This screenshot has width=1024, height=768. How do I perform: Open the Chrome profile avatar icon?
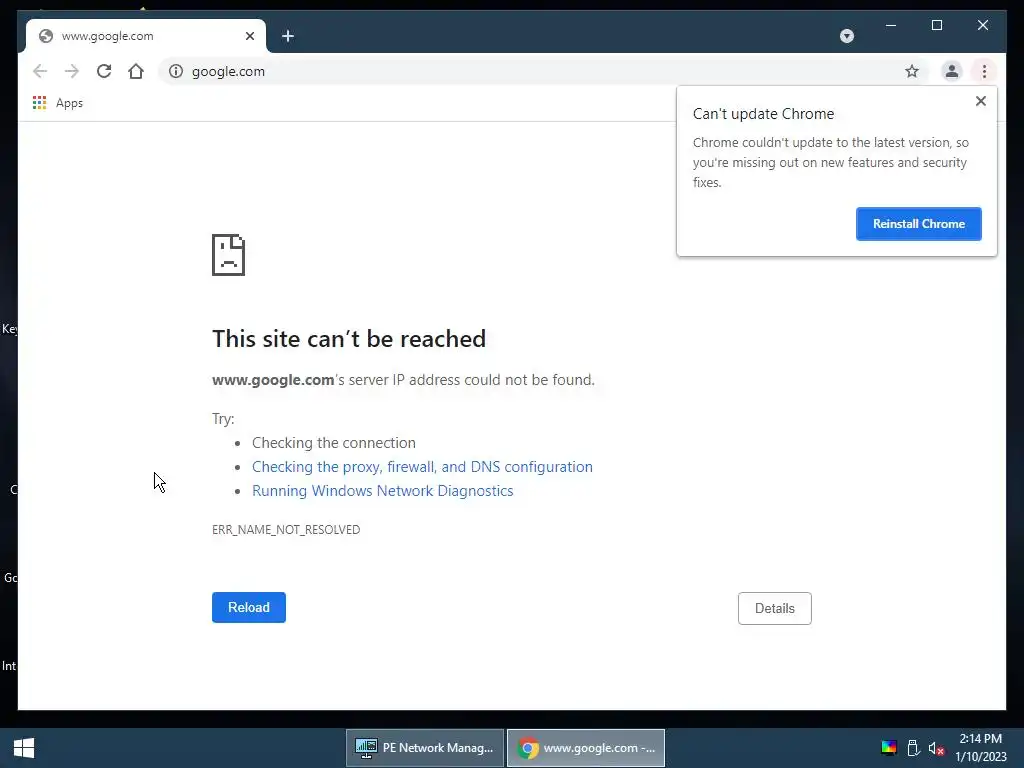pyautogui.click(x=952, y=71)
